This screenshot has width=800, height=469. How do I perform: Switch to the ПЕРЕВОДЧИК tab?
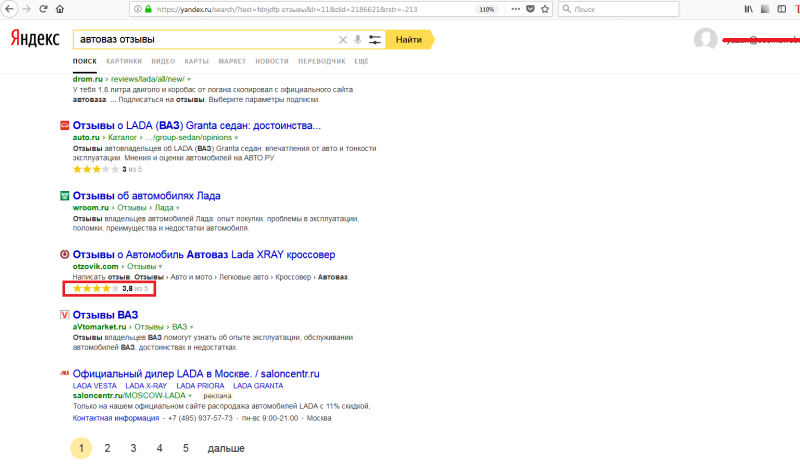pos(321,61)
